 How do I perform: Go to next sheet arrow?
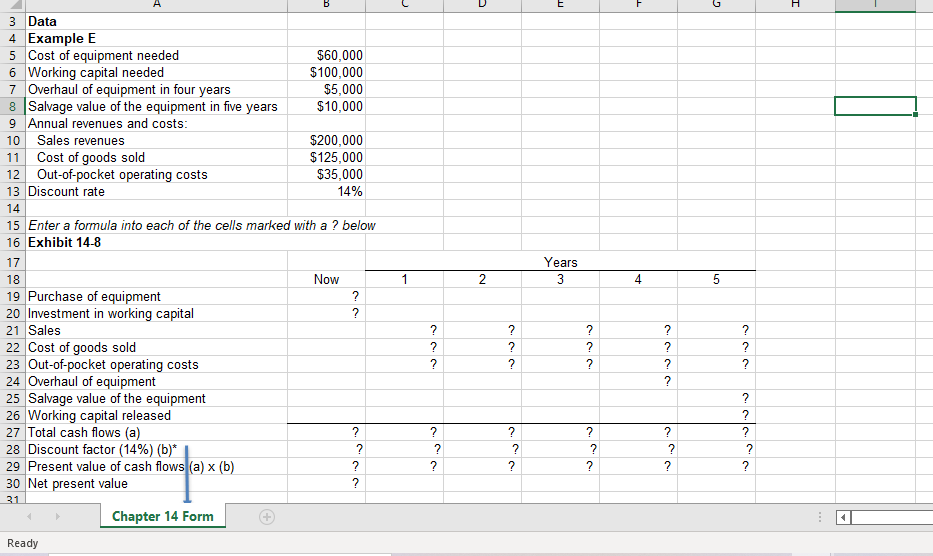click(x=57, y=517)
